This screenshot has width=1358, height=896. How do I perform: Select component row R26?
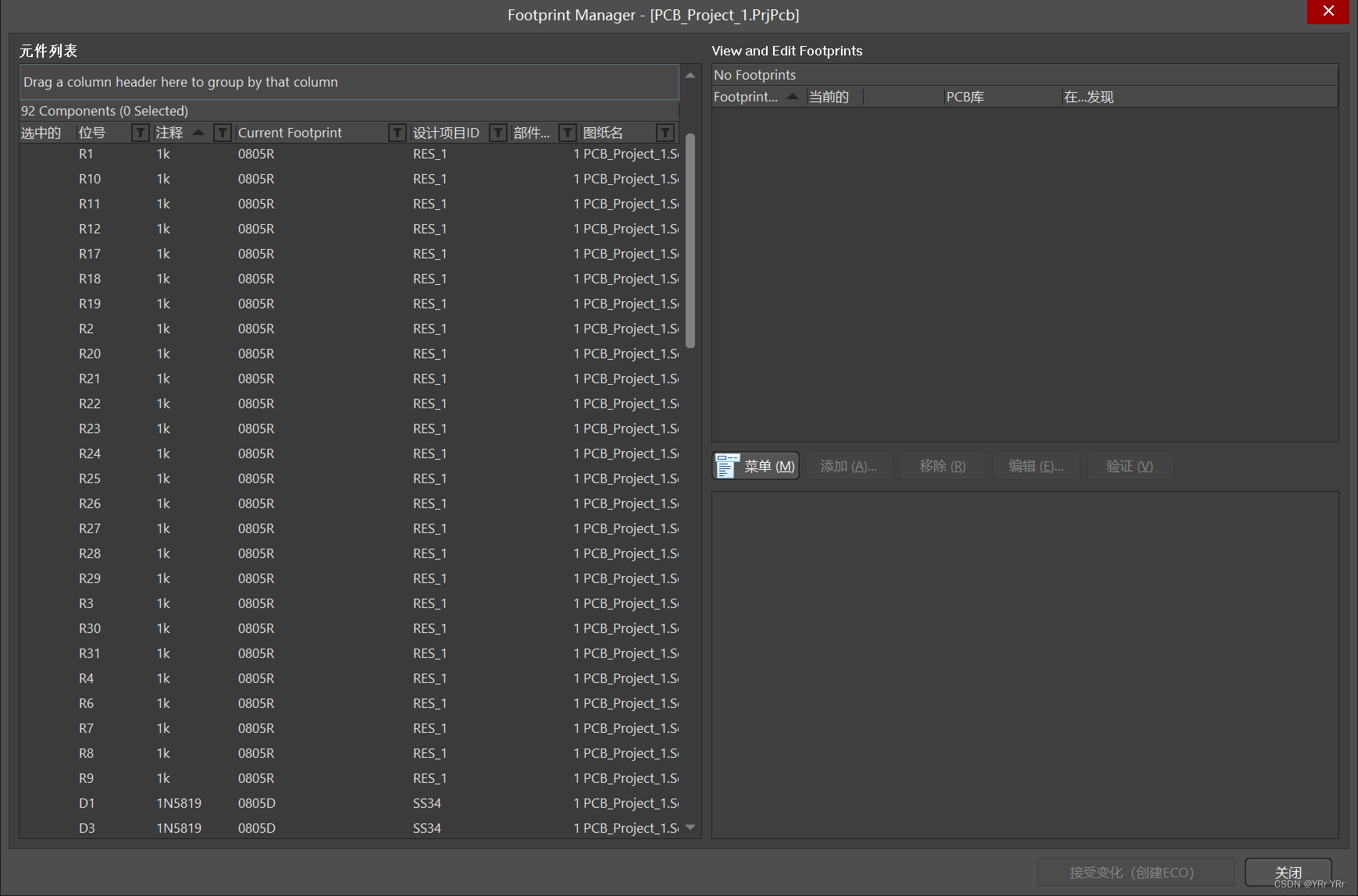(x=349, y=503)
